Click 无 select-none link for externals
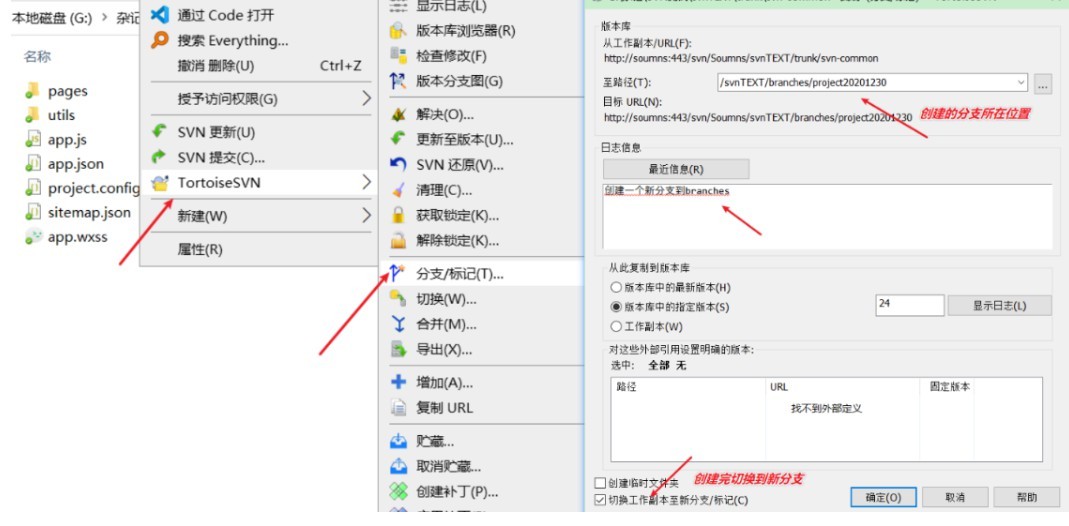Image resolution: width=1069 pixels, height=526 pixels. tap(680, 365)
